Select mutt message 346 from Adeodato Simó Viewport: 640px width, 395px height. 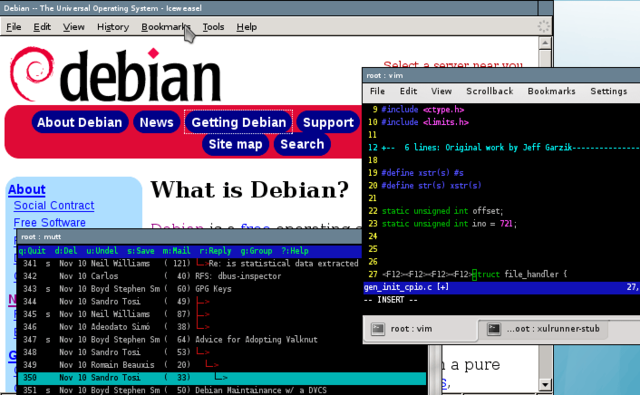(x=189, y=326)
